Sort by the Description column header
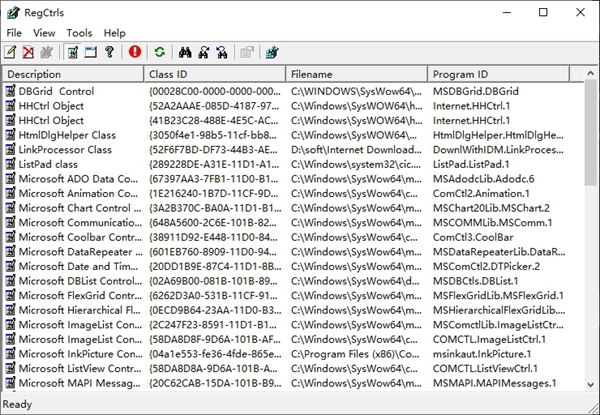Screen dimensions: 600x415 pos(73,74)
